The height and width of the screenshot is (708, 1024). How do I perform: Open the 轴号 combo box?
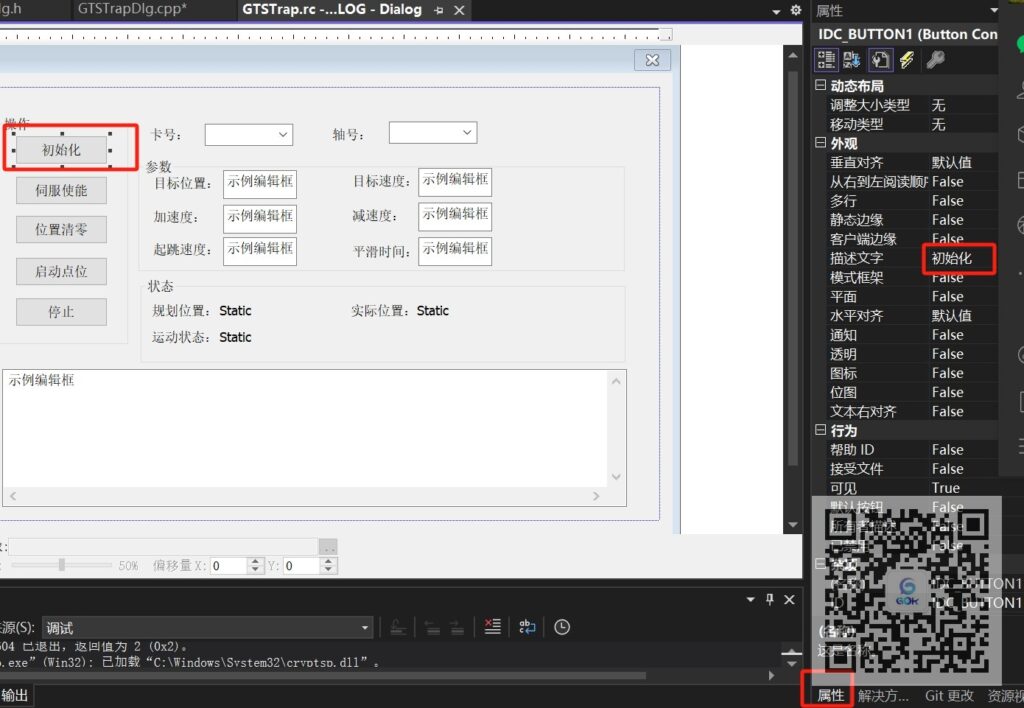(433, 133)
